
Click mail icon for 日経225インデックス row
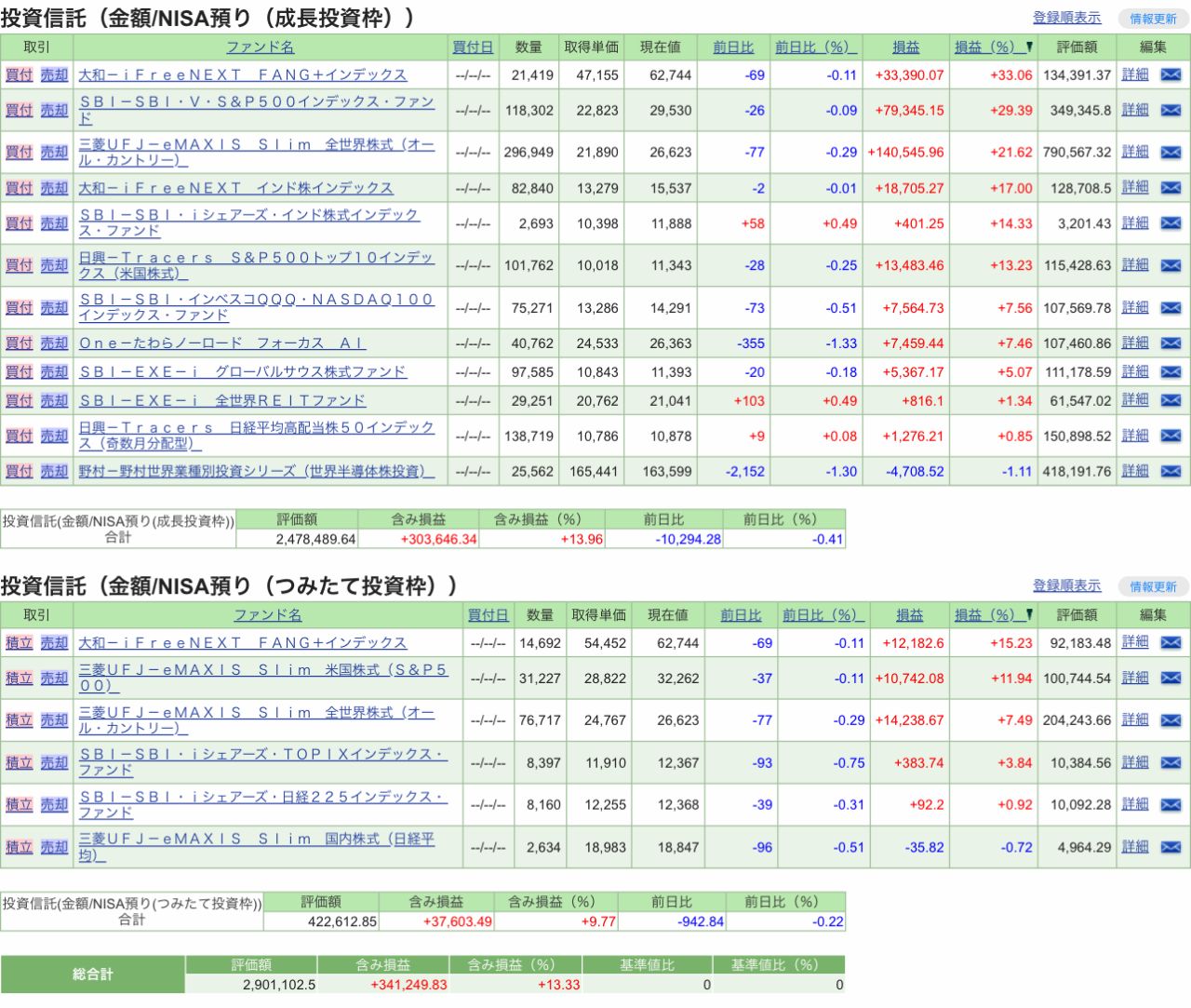[x=1171, y=804]
